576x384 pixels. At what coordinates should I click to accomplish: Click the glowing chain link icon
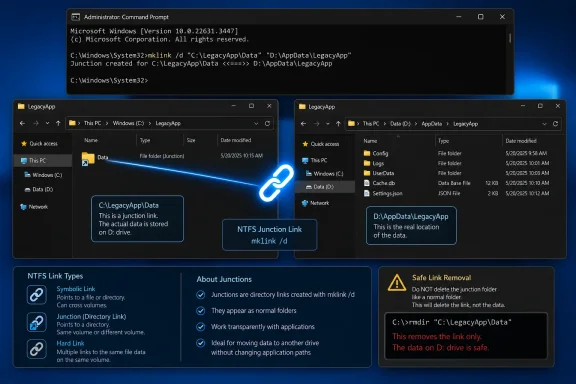coord(276,183)
